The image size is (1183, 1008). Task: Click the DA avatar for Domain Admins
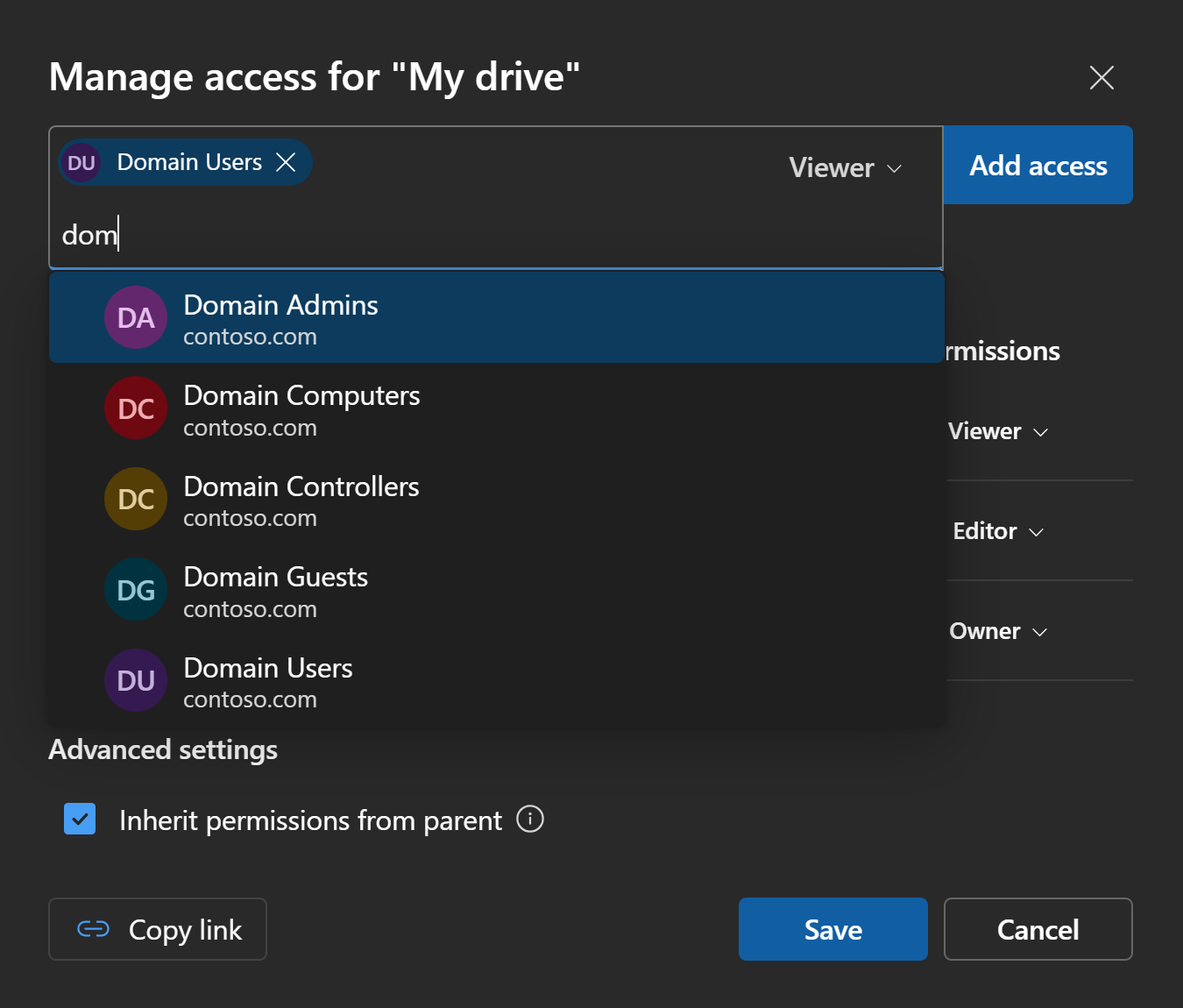pos(136,317)
